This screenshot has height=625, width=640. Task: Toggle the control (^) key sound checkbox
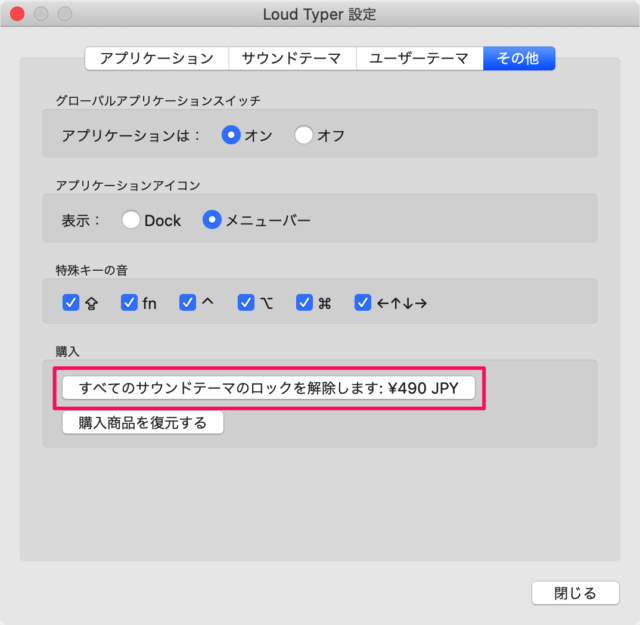tap(187, 303)
